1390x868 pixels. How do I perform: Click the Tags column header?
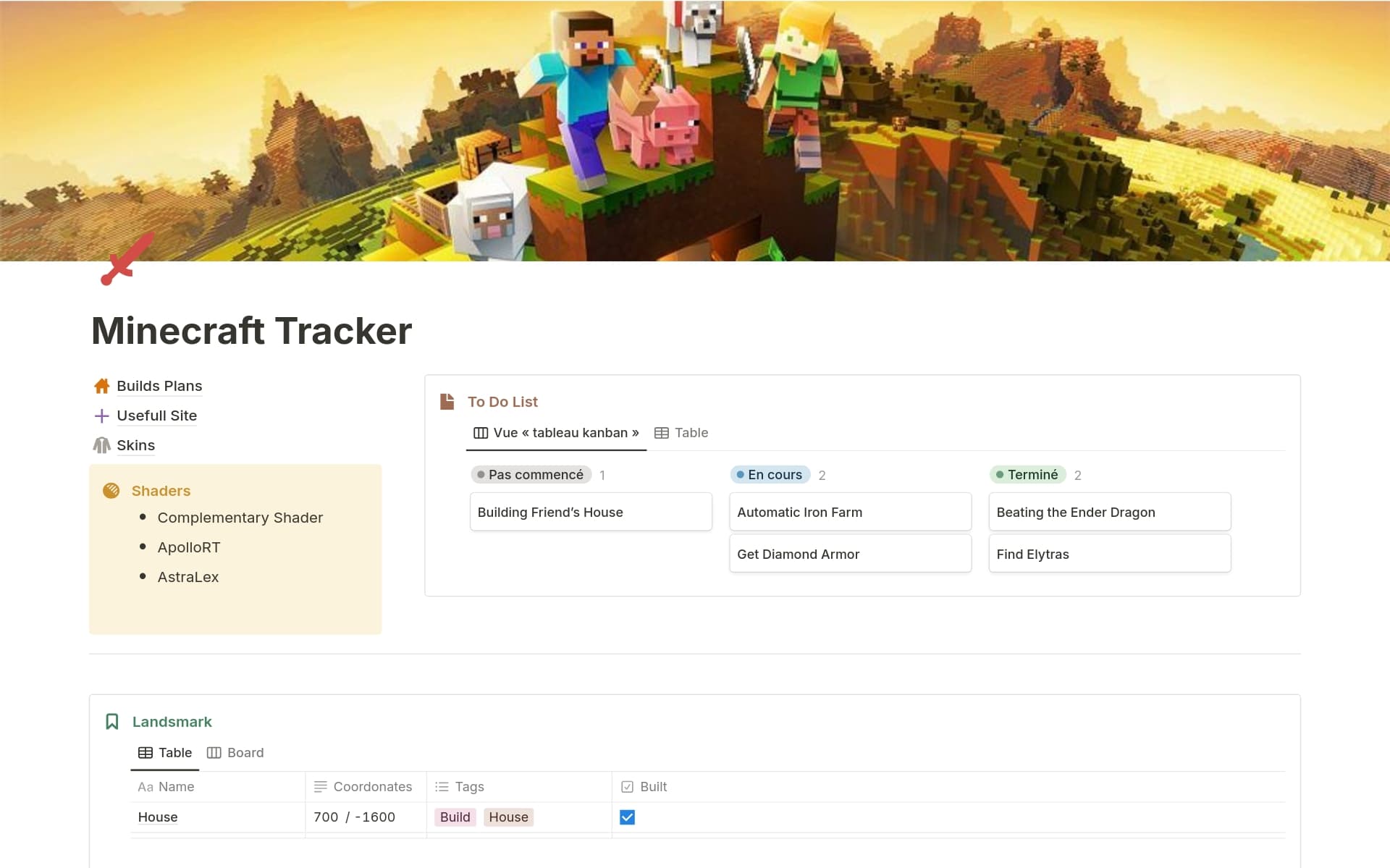pos(520,787)
